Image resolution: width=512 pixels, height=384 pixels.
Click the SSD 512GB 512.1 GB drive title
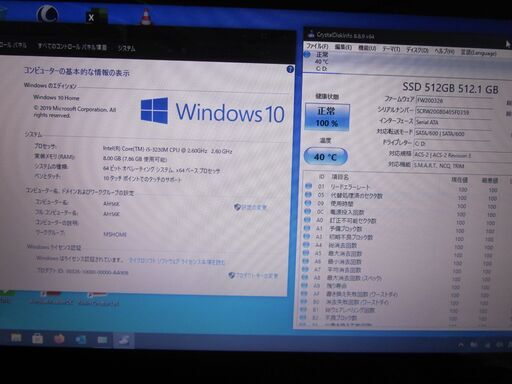coord(450,88)
